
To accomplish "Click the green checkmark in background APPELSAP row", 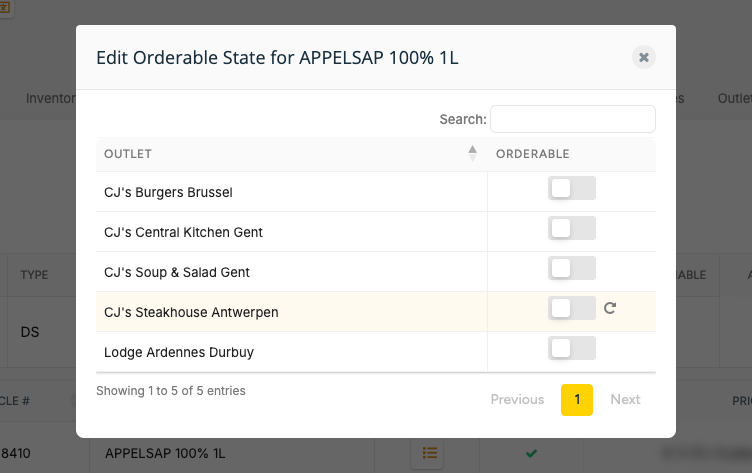I will point(531,453).
